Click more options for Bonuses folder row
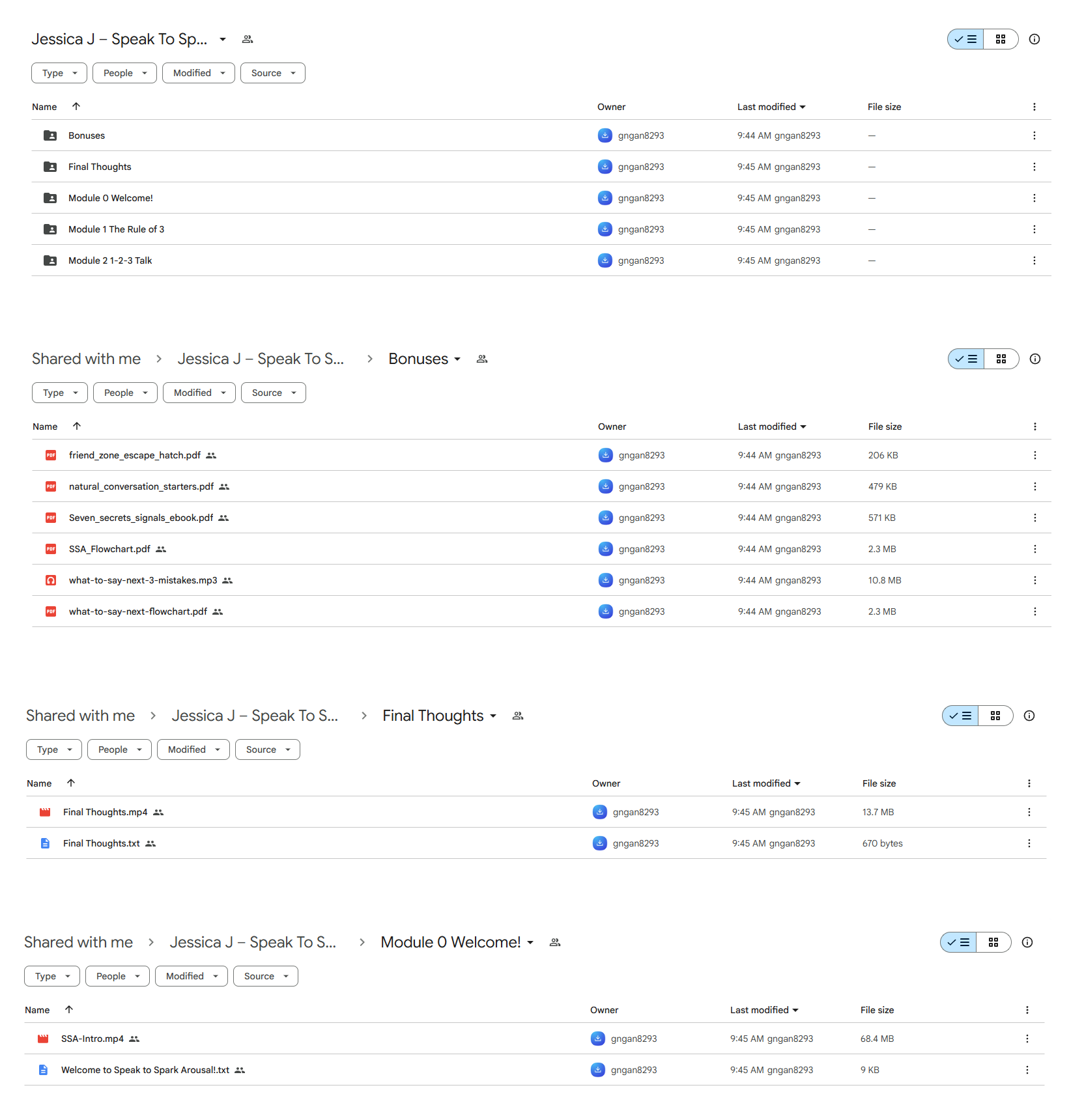This screenshot has width=1084, height=1120. [x=1034, y=135]
